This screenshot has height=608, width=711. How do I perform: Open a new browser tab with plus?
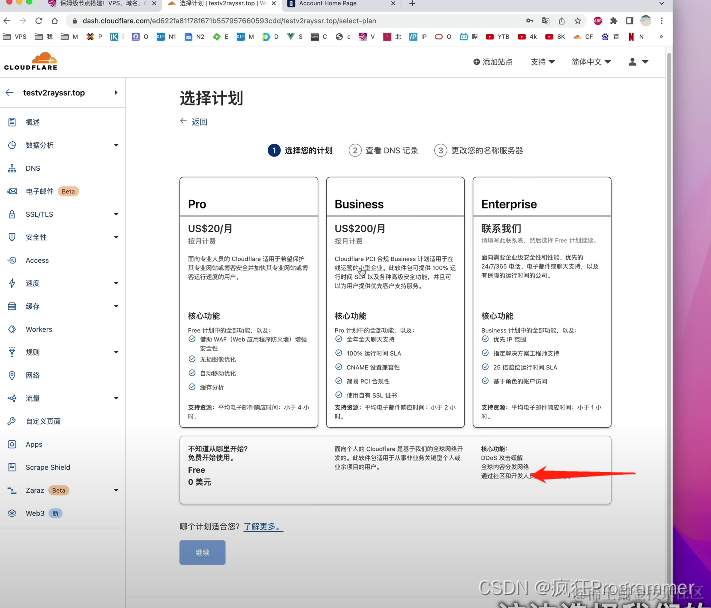point(412,4)
